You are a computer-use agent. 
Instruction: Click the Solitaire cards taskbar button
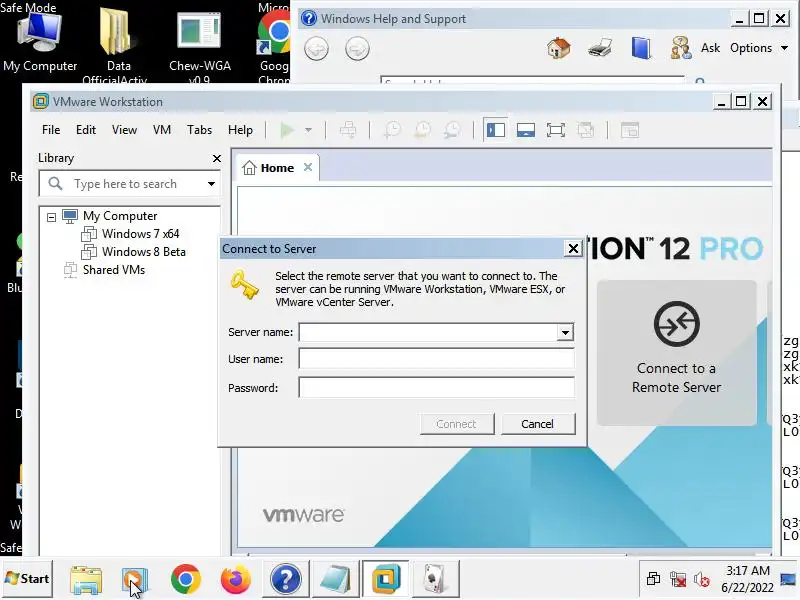point(435,580)
